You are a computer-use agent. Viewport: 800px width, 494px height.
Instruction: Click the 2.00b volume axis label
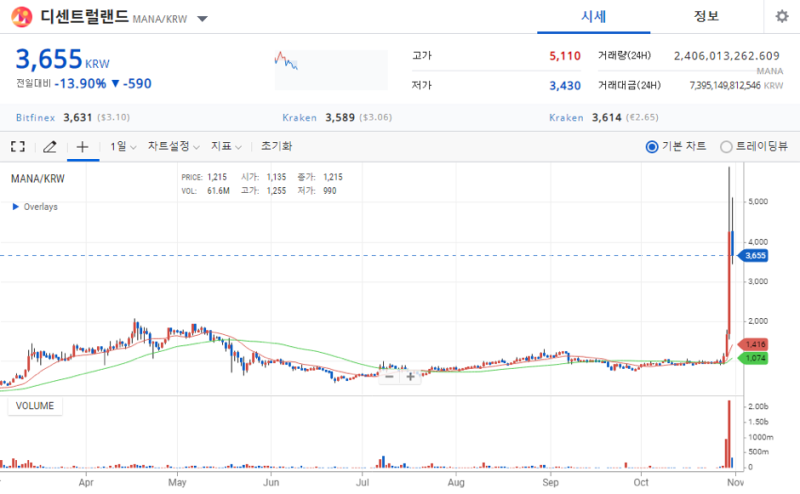[x=758, y=407]
